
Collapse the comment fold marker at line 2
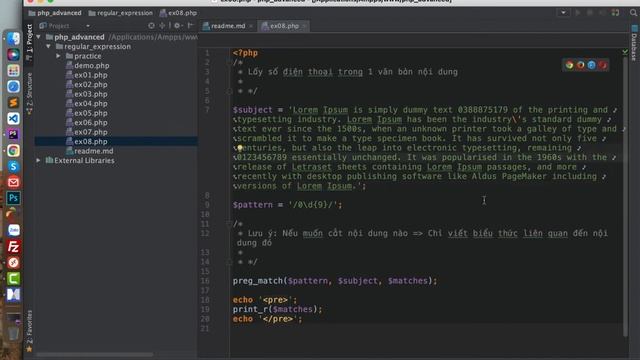point(229,62)
